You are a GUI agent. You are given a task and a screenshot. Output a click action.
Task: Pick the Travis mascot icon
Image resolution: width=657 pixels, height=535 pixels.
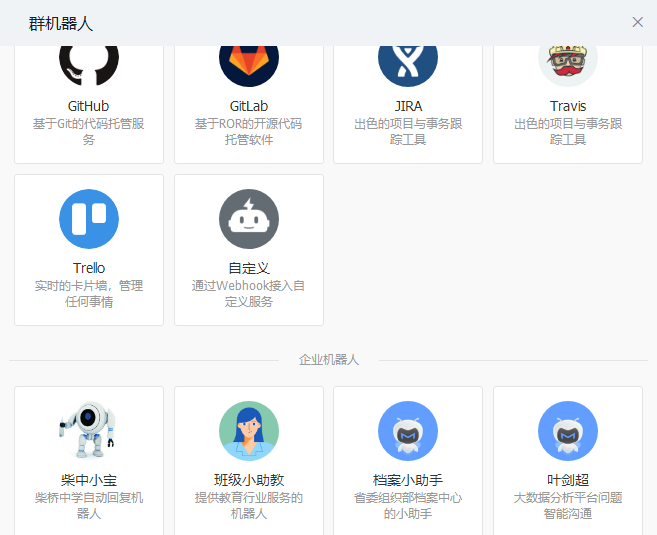click(x=568, y=66)
